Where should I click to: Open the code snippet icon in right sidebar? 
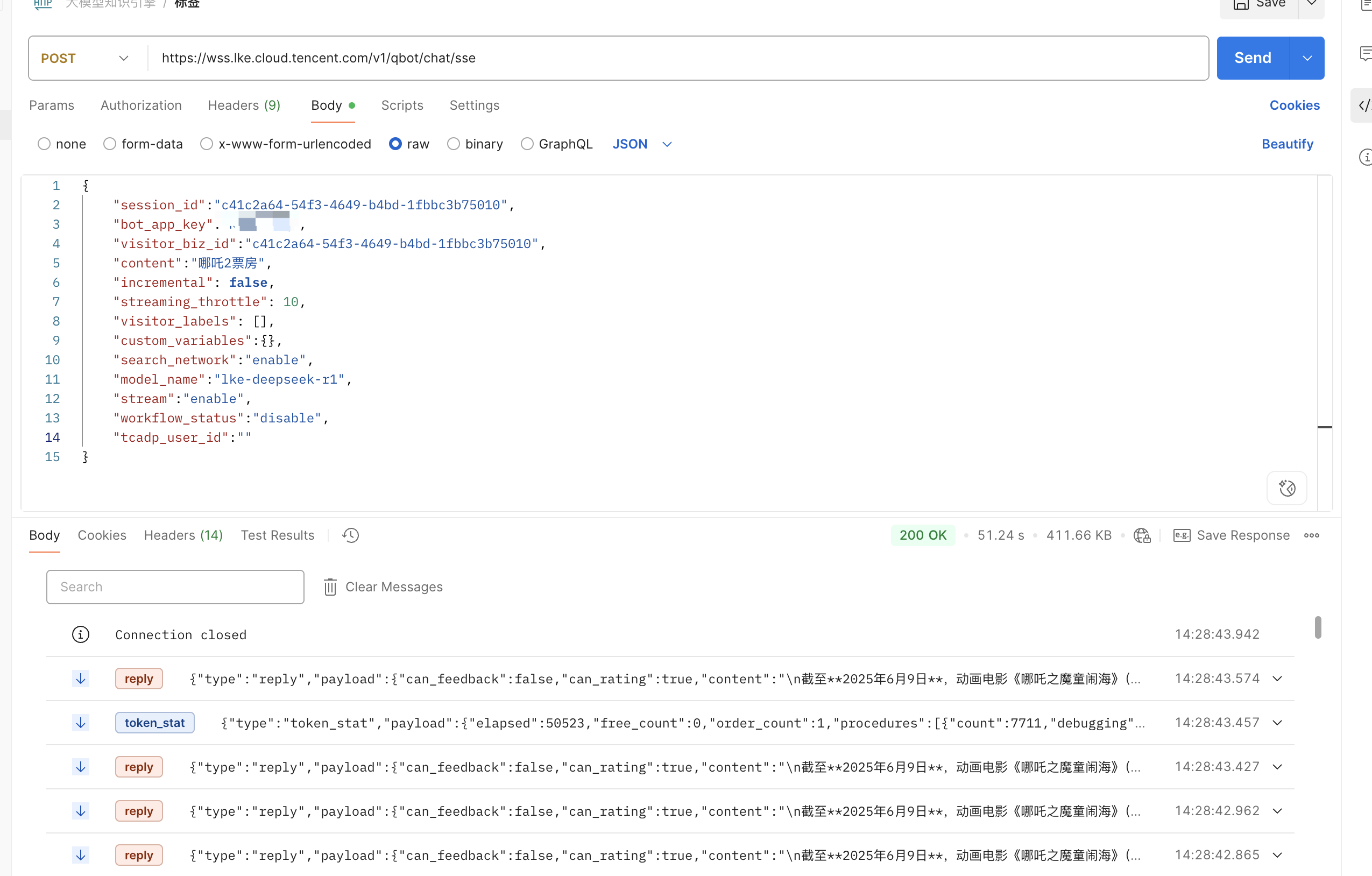click(x=1364, y=105)
